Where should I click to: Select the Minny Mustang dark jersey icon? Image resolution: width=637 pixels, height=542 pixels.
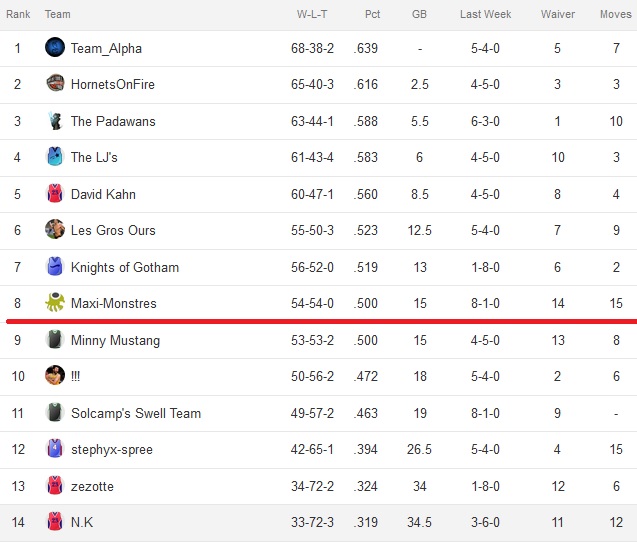pyautogui.click(x=55, y=339)
